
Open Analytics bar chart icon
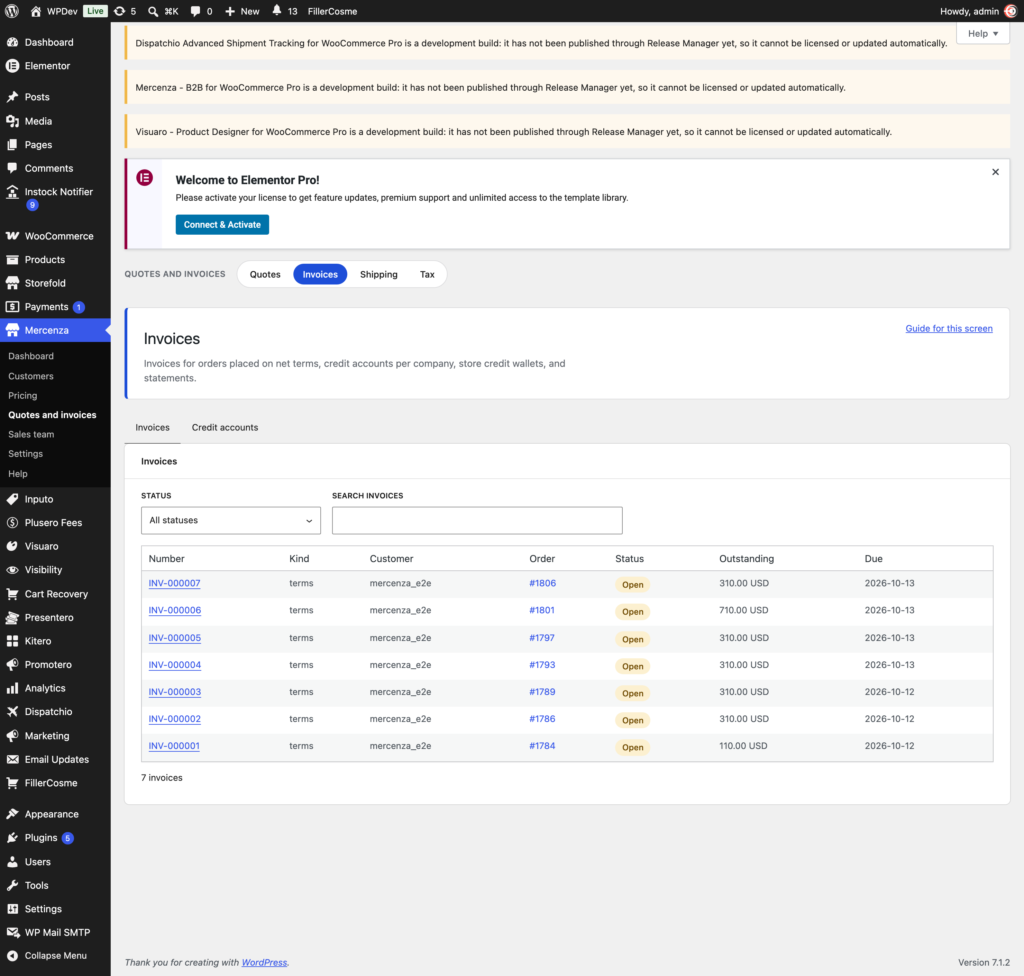tap(12, 688)
